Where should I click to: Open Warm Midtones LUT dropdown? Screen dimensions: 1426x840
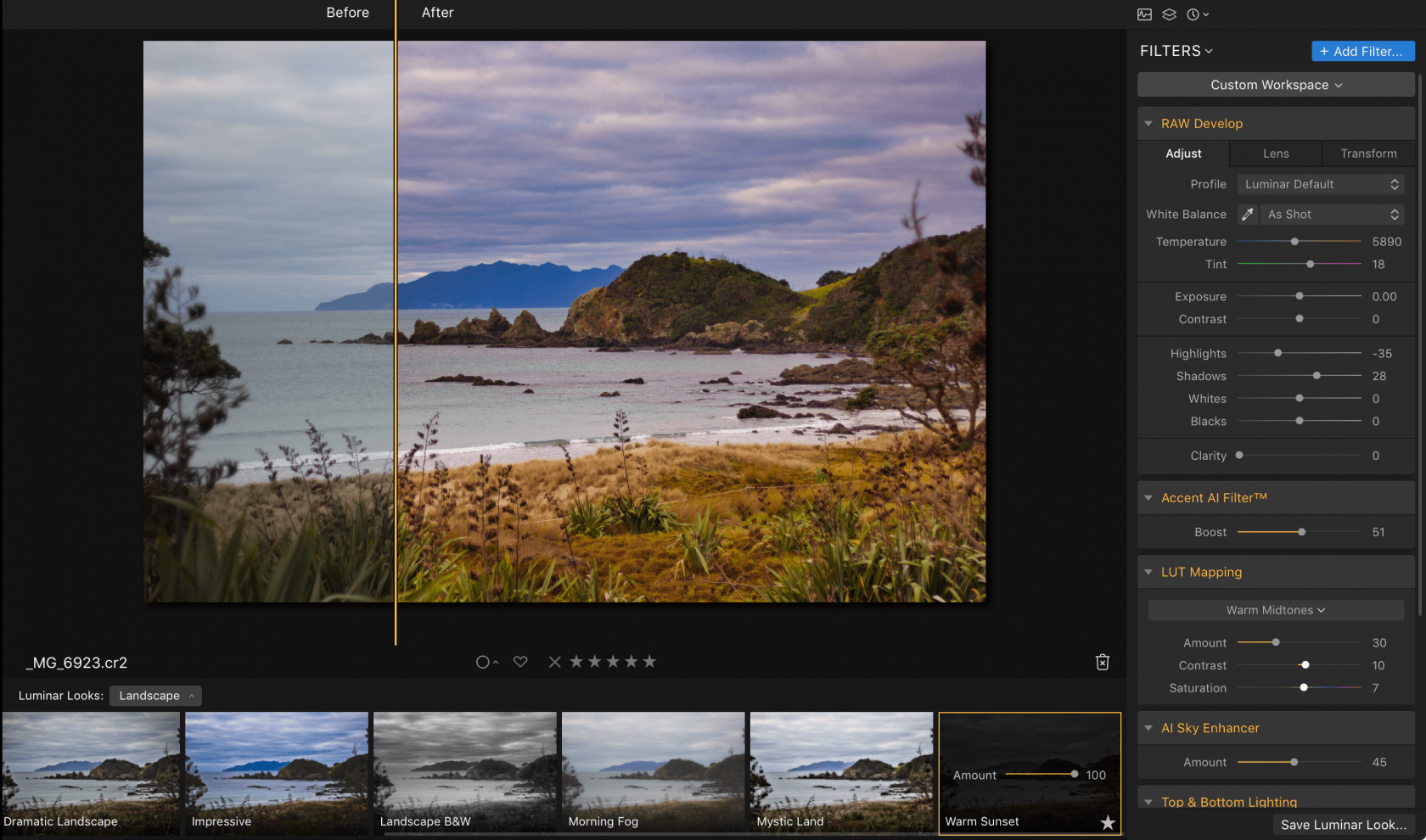coord(1276,610)
